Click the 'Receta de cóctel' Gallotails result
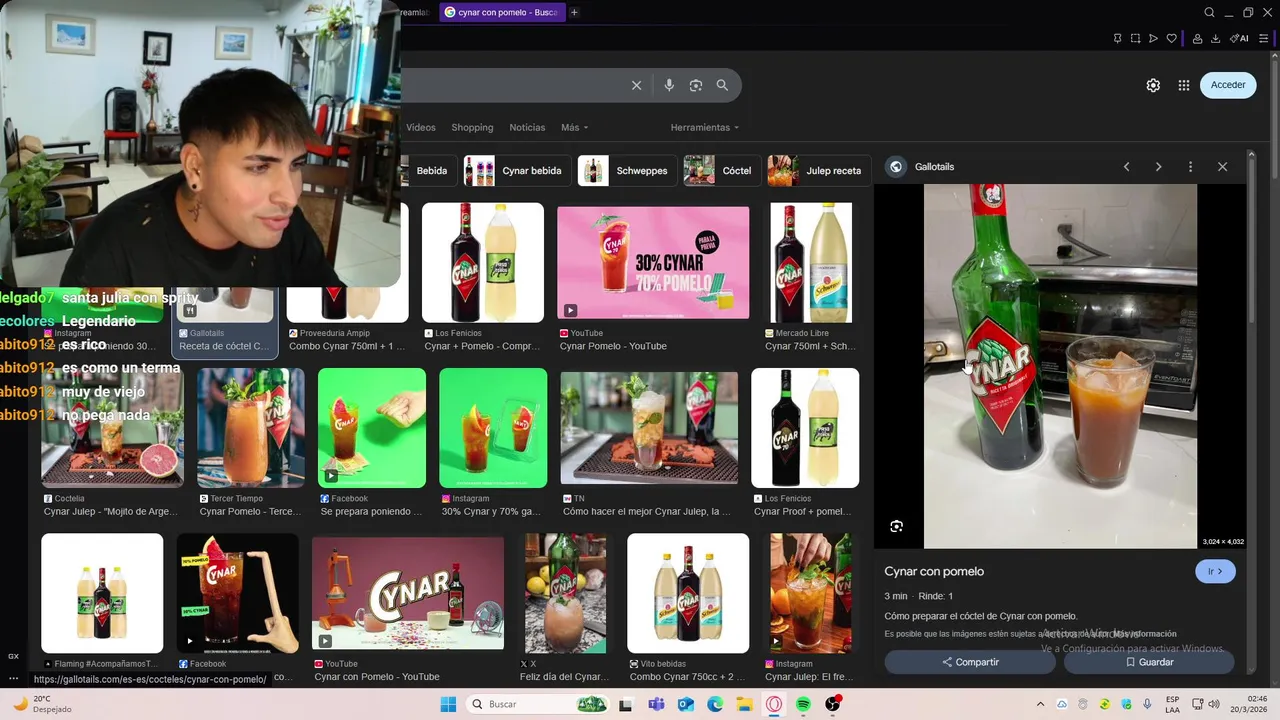The image size is (1280, 720). (226, 346)
